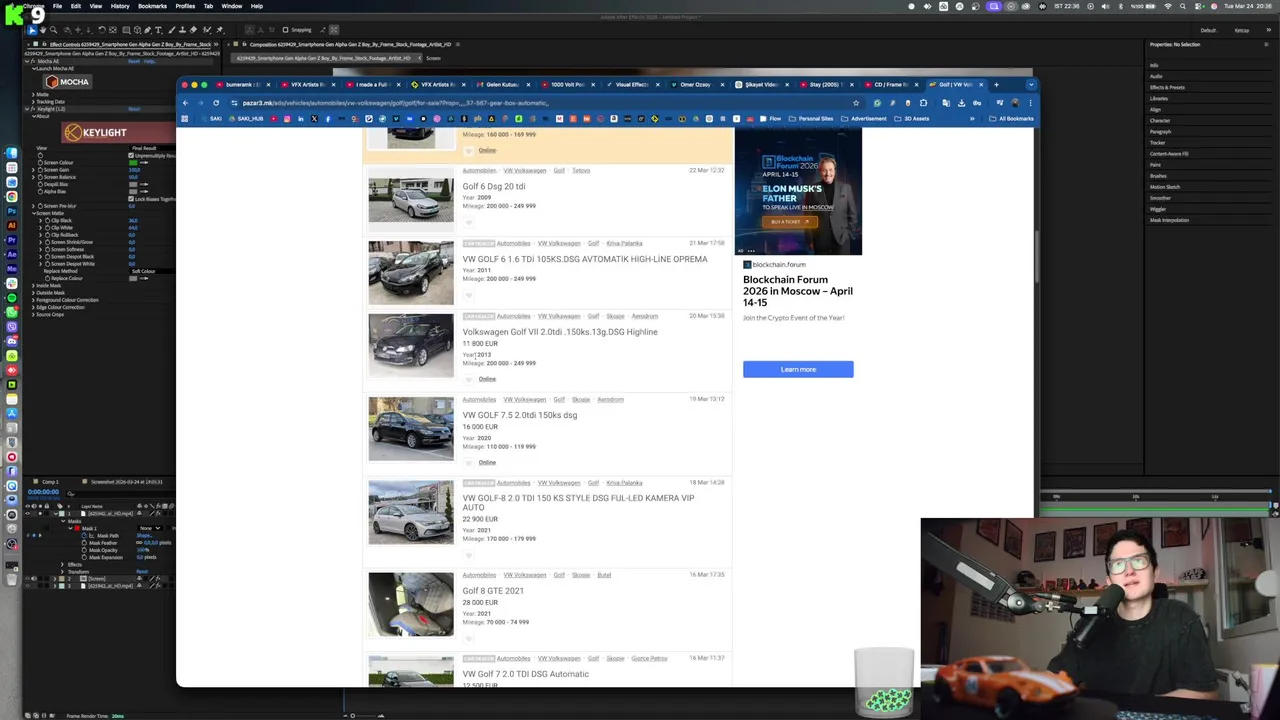Expand Inside Mask group in Keylight

[x=34, y=286]
